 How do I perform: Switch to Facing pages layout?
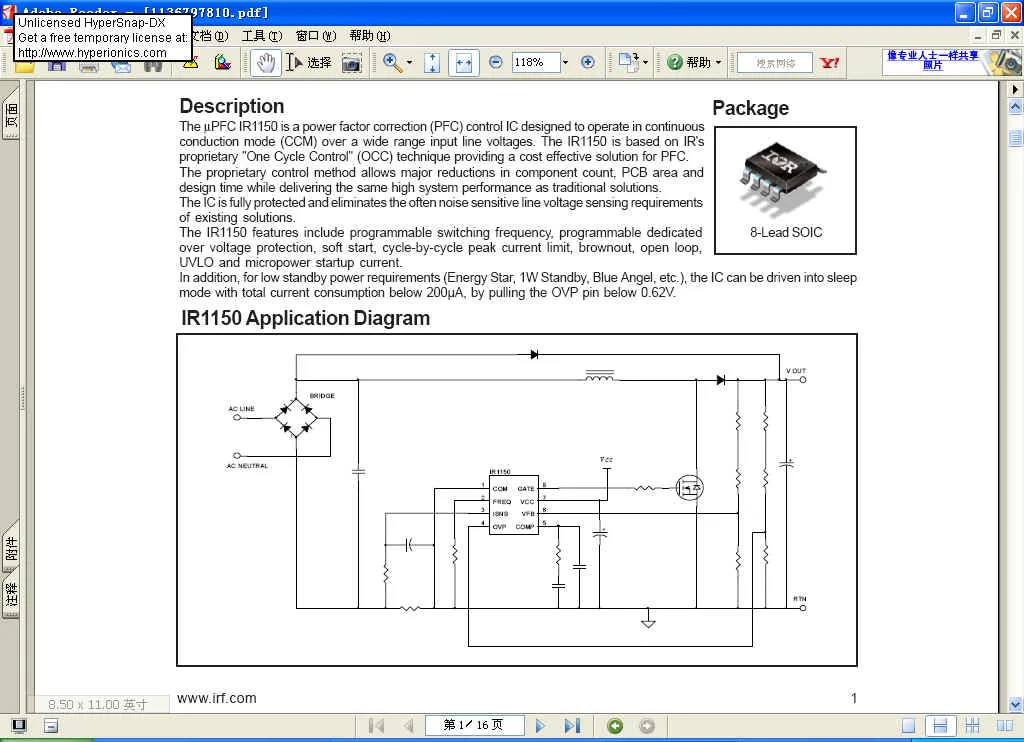coord(1004,726)
